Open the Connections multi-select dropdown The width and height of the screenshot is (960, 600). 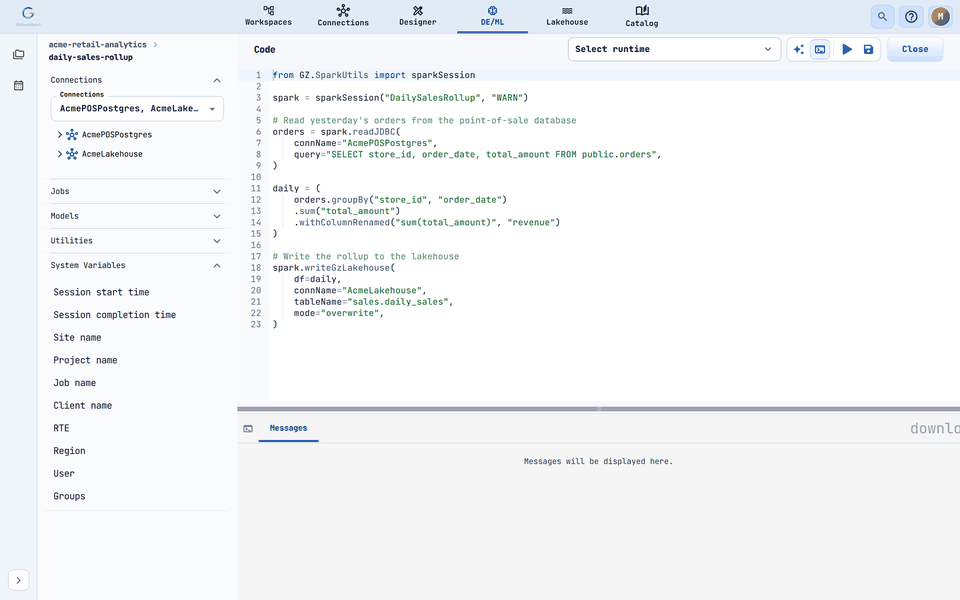(x=137, y=109)
